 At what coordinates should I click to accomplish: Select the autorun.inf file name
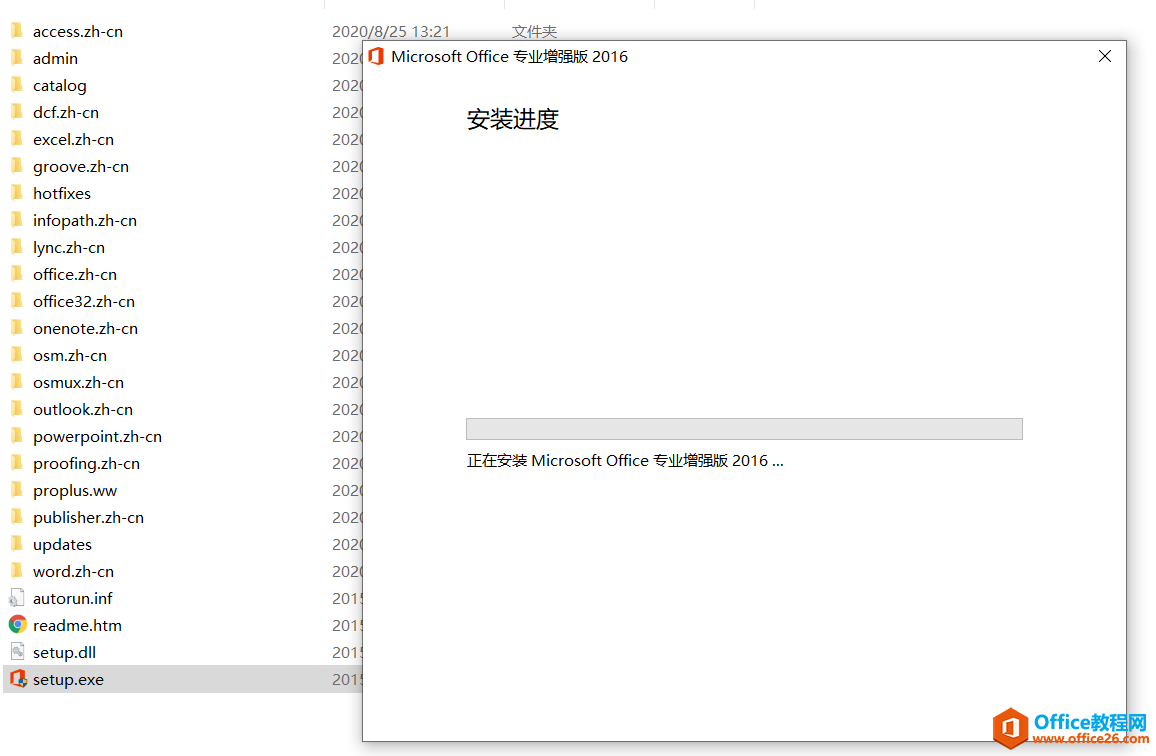point(73,598)
